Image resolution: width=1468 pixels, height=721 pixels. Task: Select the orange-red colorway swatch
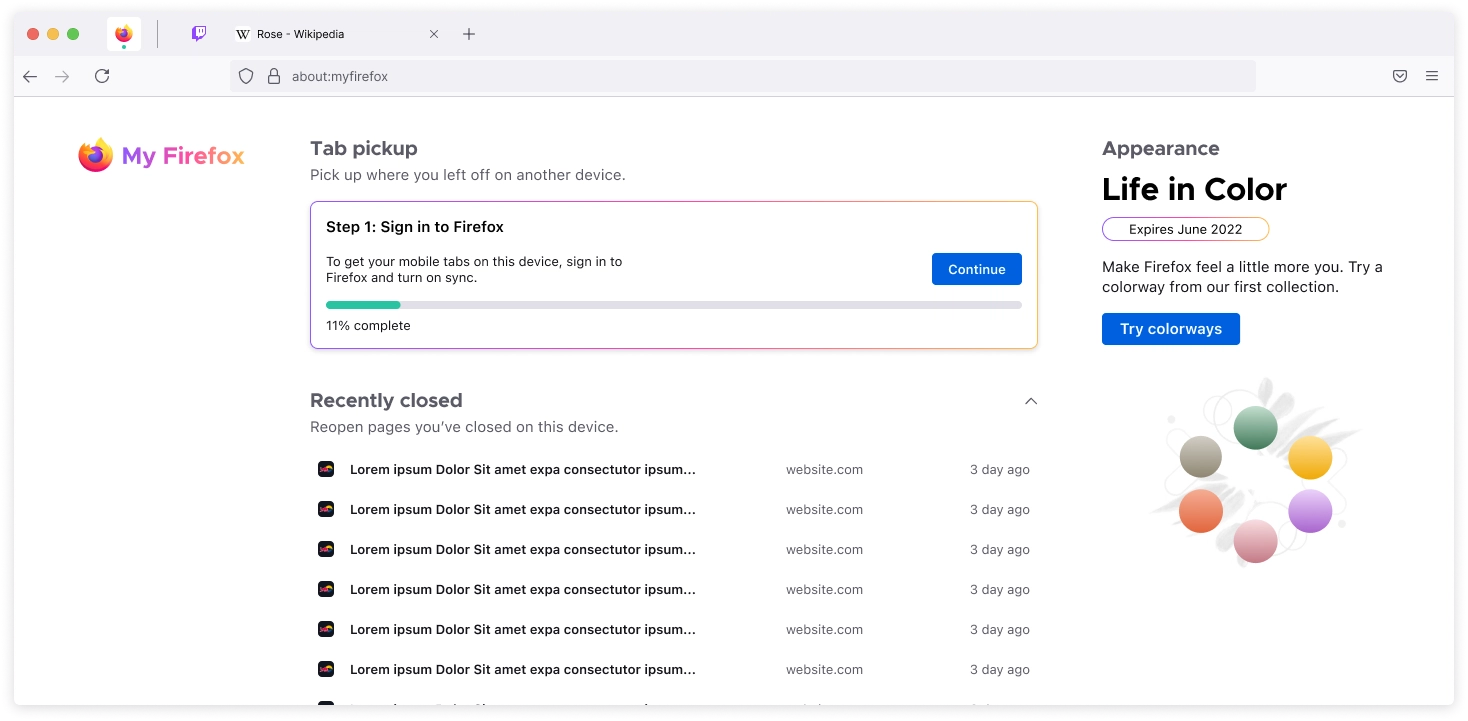click(x=1201, y=511)
